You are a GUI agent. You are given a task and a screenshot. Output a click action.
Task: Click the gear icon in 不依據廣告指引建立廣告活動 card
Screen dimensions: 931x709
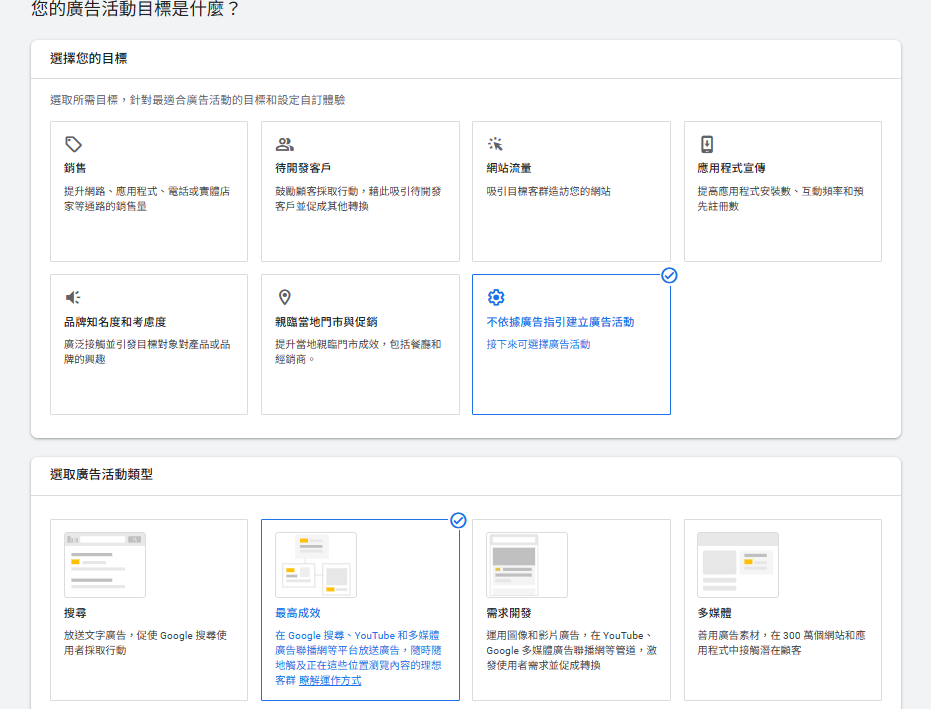(496, 297)
